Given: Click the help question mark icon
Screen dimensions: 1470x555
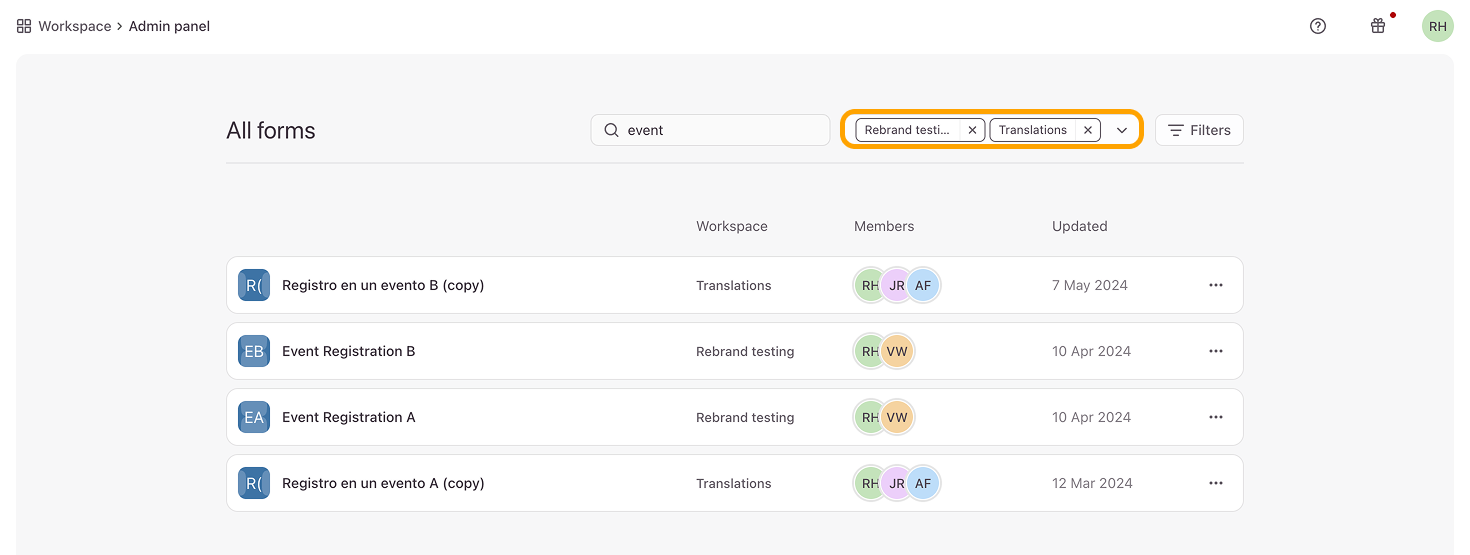Looking at the screenshot, I should point(1318,26).
